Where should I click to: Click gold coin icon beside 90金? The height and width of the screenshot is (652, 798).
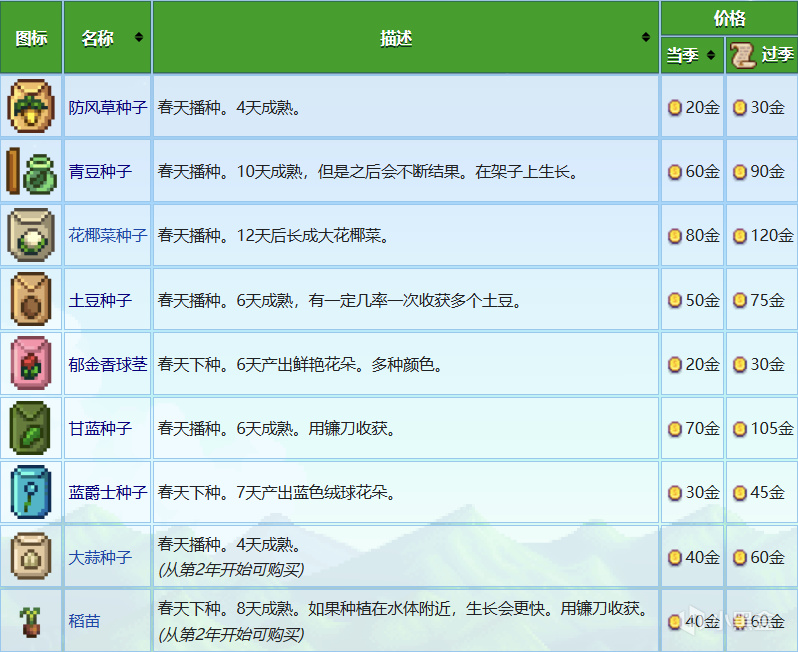(x=739, y=172)
